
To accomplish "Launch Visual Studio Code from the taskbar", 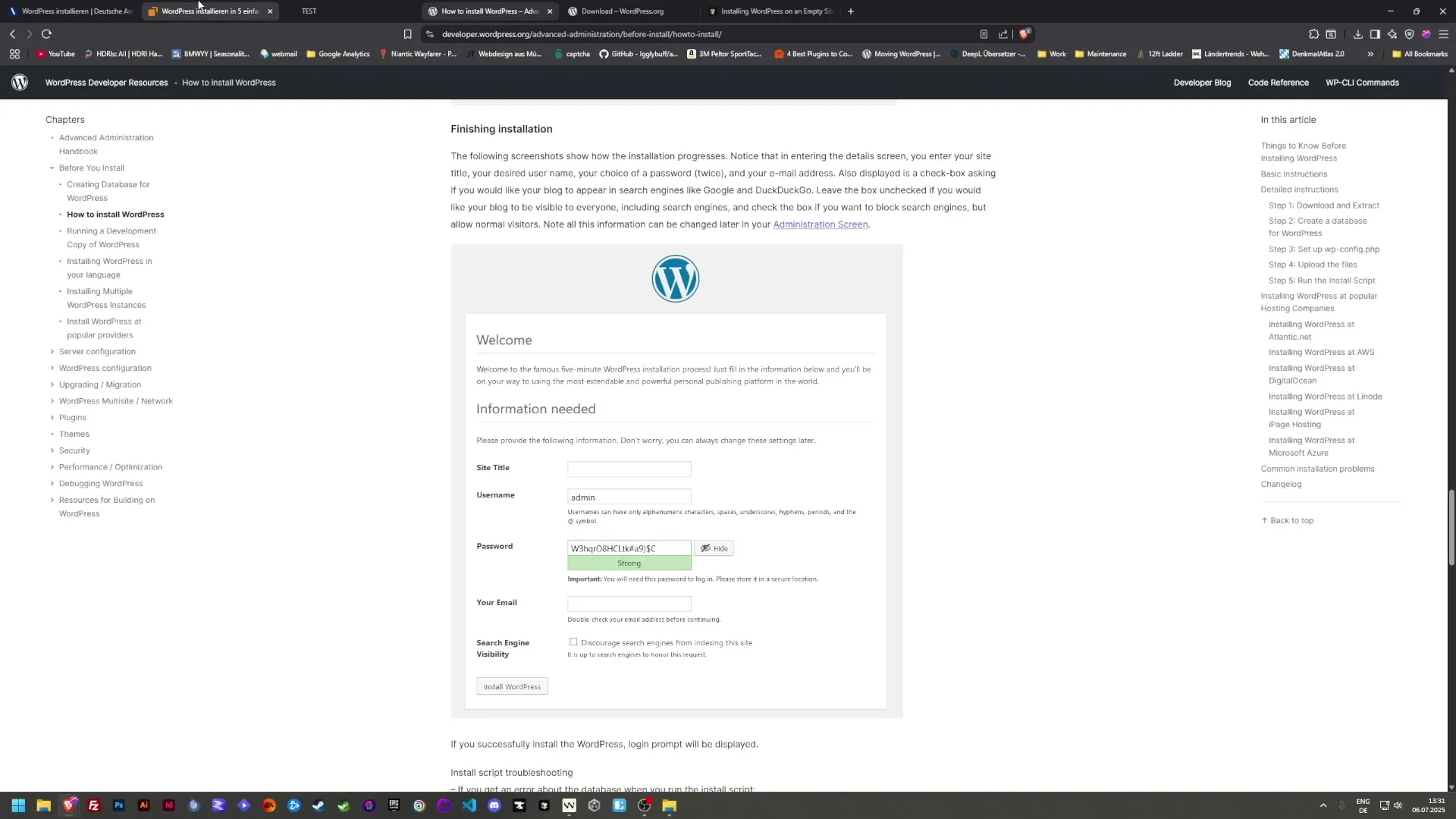I will click(x=470, y=805).
